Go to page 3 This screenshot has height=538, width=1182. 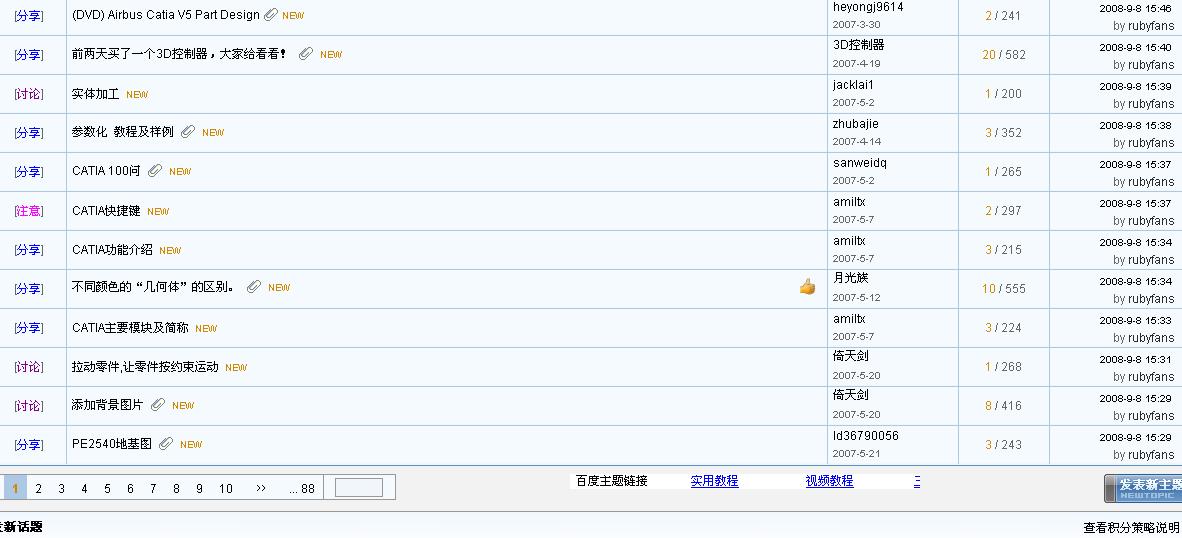(x=61, y=488)
